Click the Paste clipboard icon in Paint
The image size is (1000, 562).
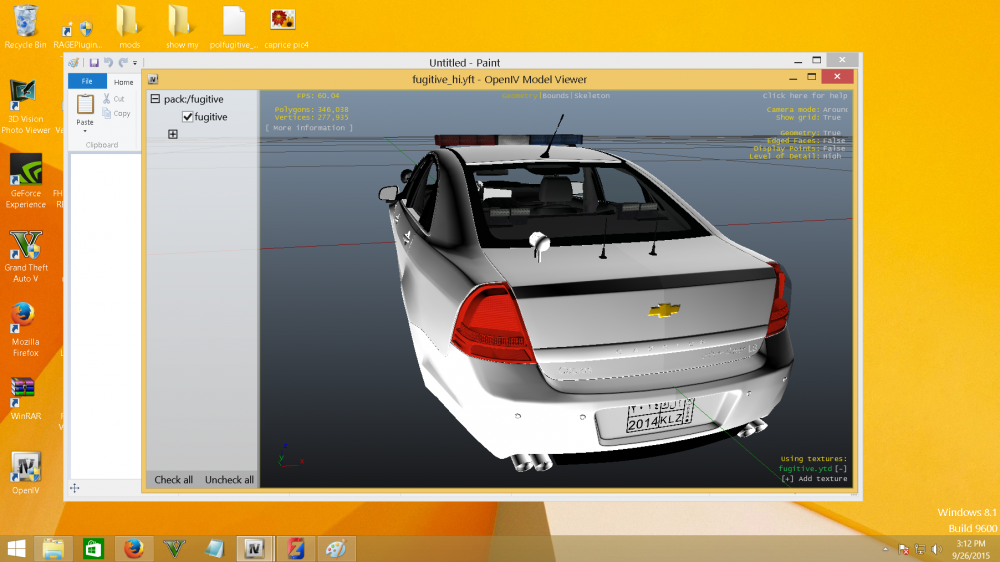coord(85,104)
